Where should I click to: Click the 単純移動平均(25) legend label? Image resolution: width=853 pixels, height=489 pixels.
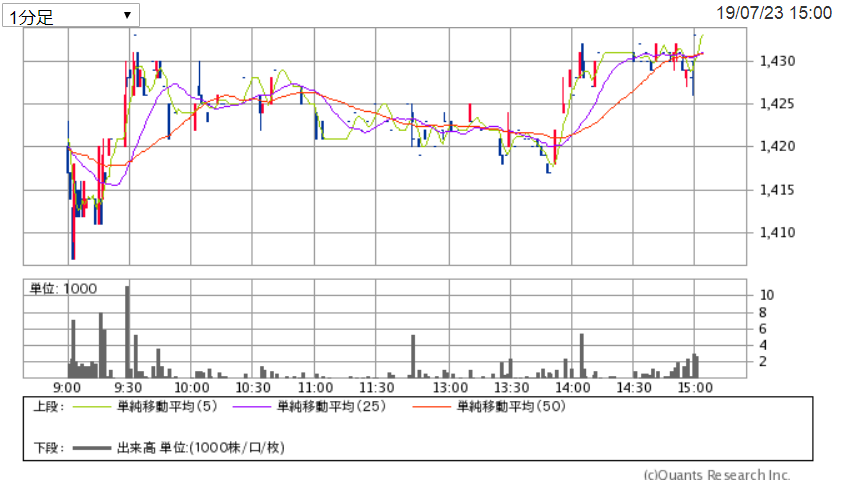point(331,406)
